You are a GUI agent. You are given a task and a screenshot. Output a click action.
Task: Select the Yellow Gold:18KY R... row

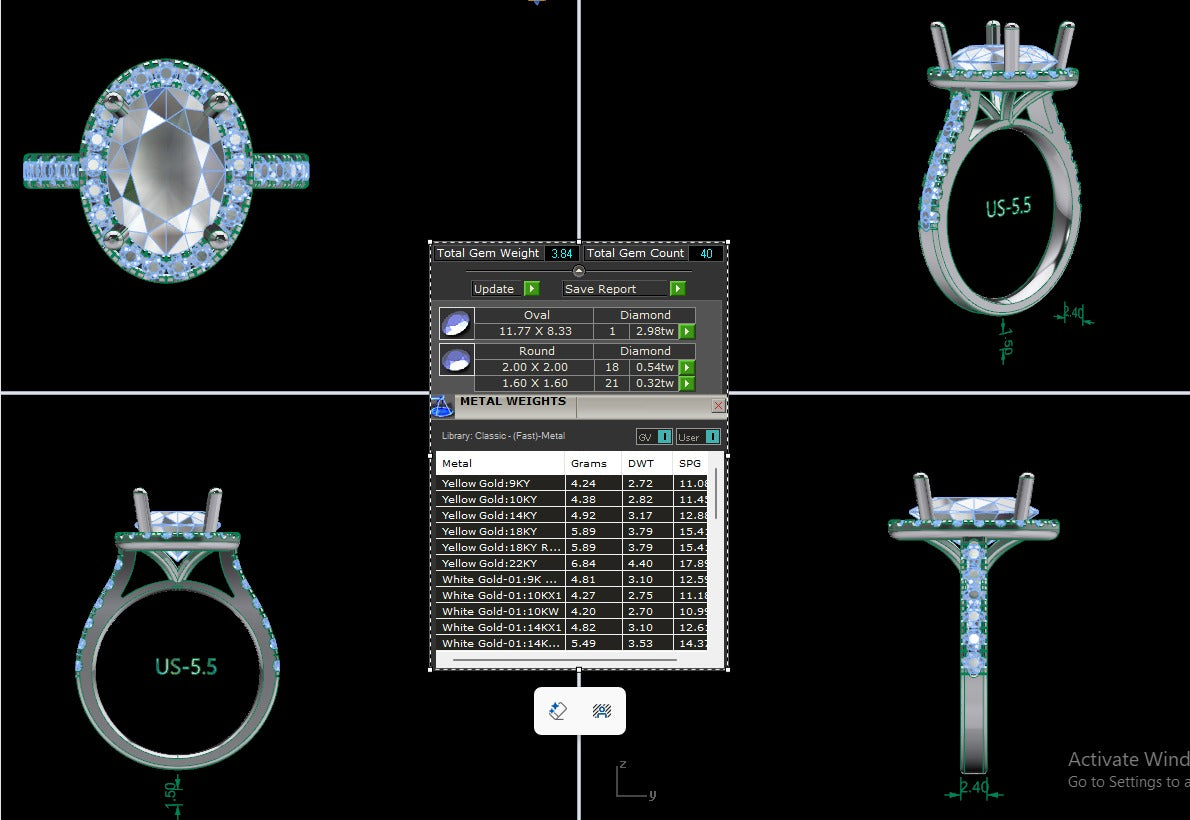coord(571,547)
